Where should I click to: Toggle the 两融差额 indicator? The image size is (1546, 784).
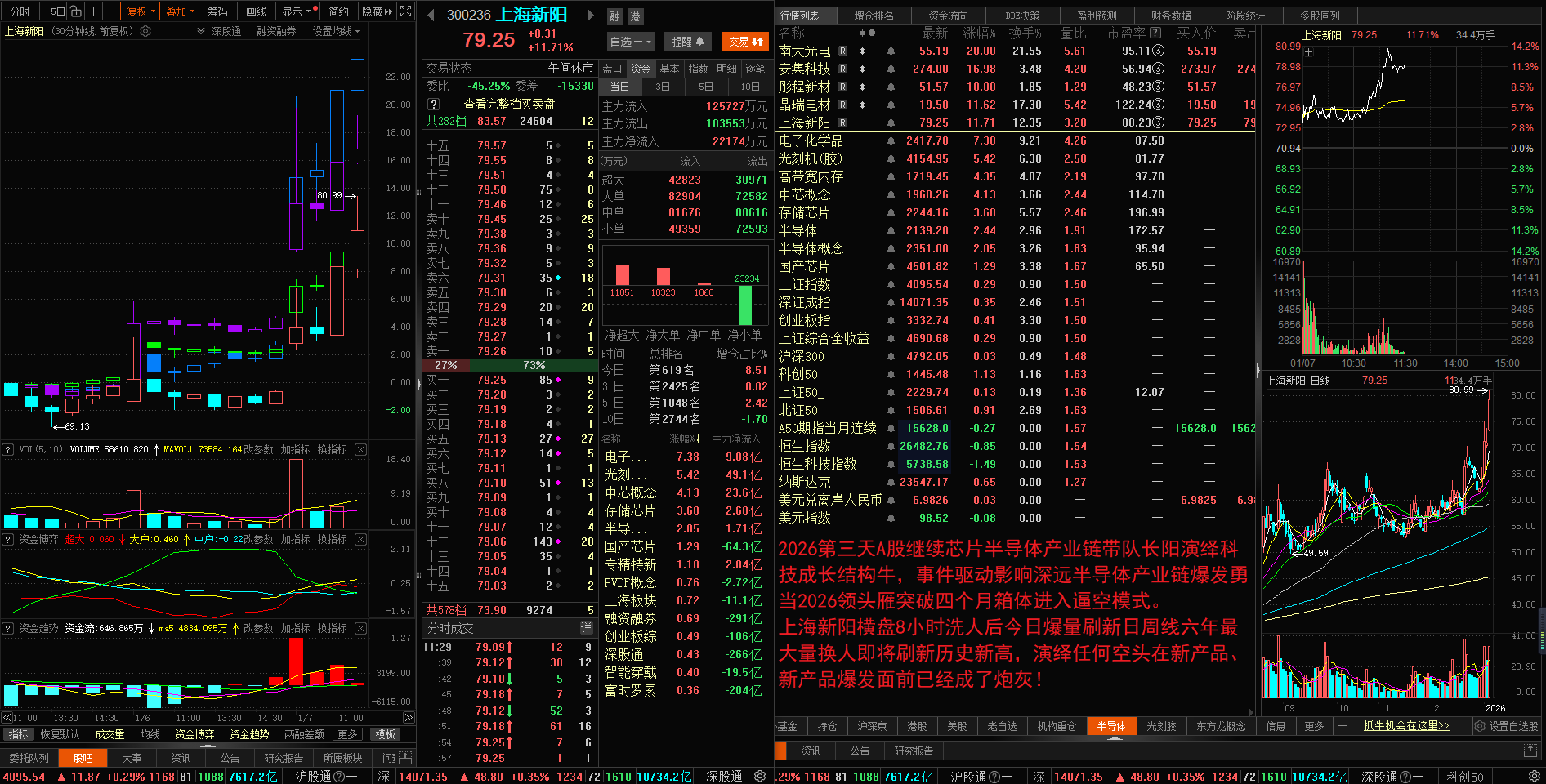point(304,734)
